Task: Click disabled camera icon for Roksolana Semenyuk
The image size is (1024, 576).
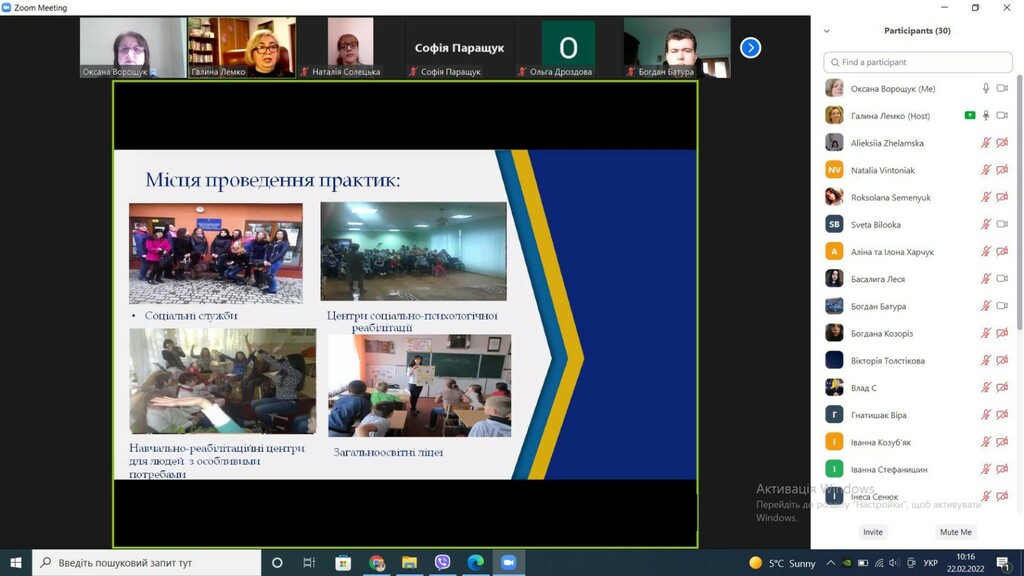Action: coord(1002,197)
